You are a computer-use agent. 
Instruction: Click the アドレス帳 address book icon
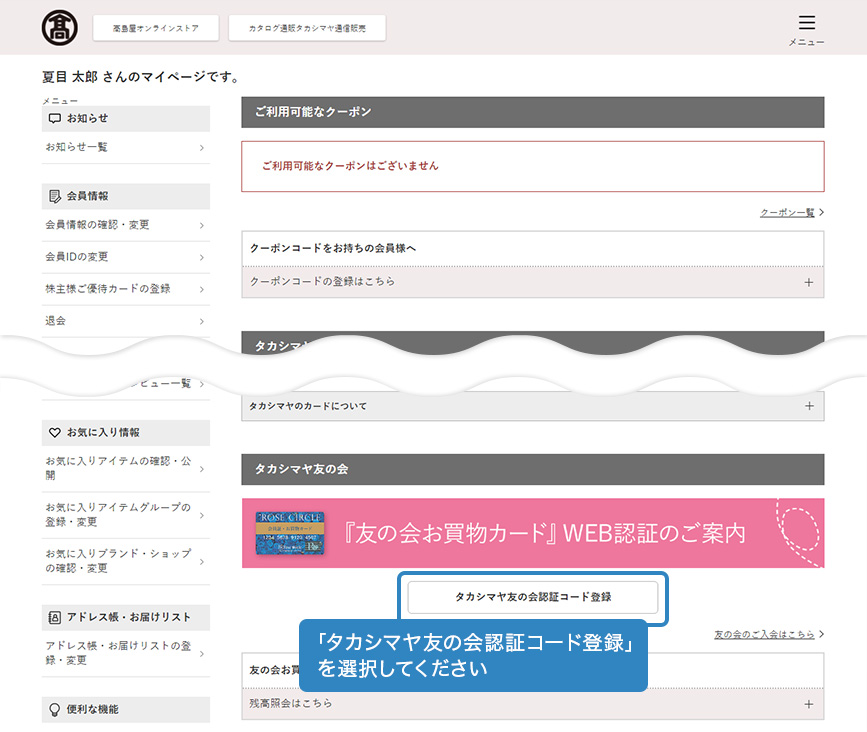click(55, 617)
